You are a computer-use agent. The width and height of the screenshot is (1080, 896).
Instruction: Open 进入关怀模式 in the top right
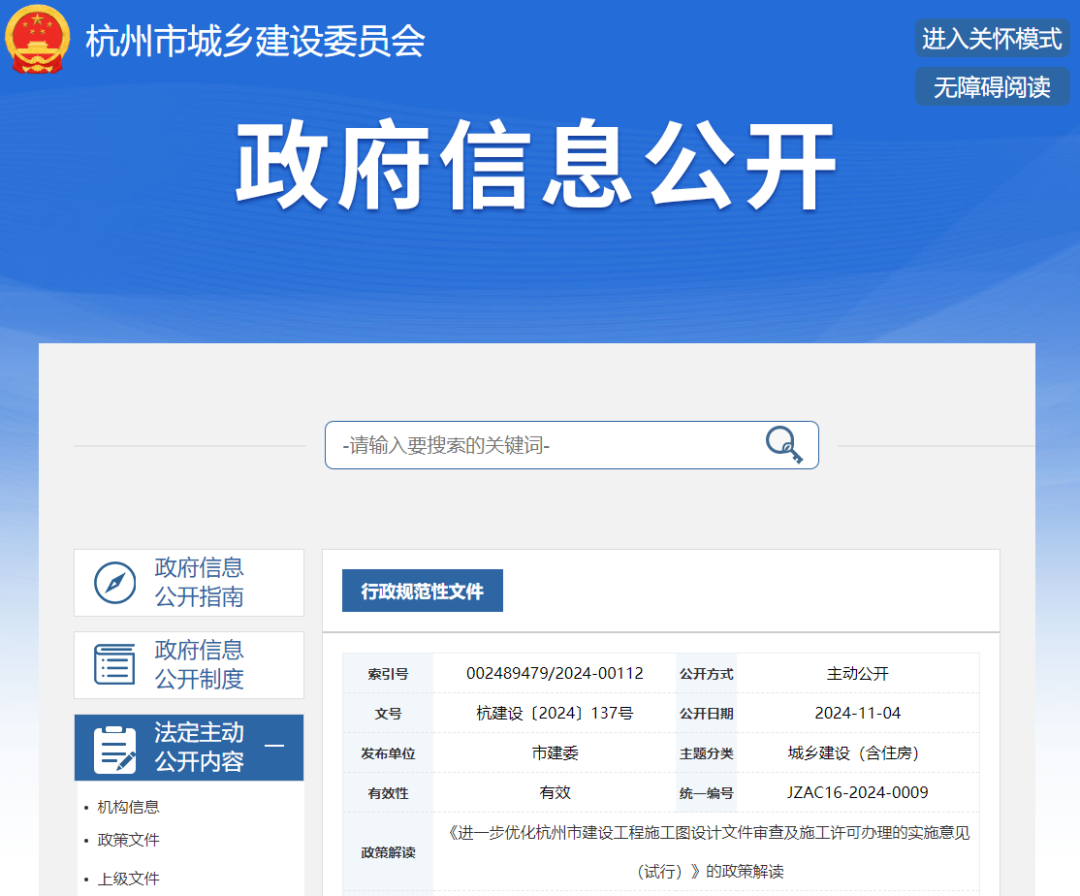(992, 38)
